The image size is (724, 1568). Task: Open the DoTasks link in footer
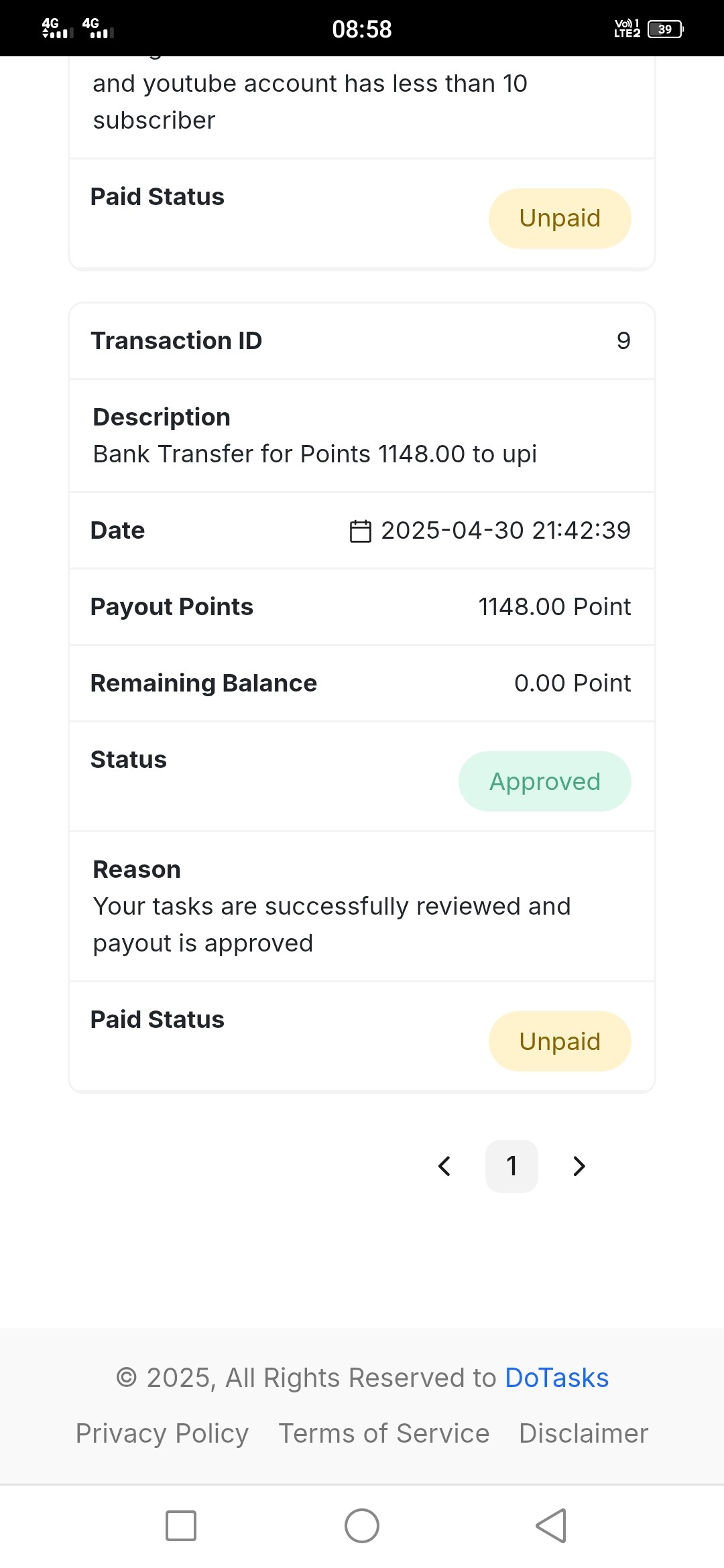[x=556, y=1378]
